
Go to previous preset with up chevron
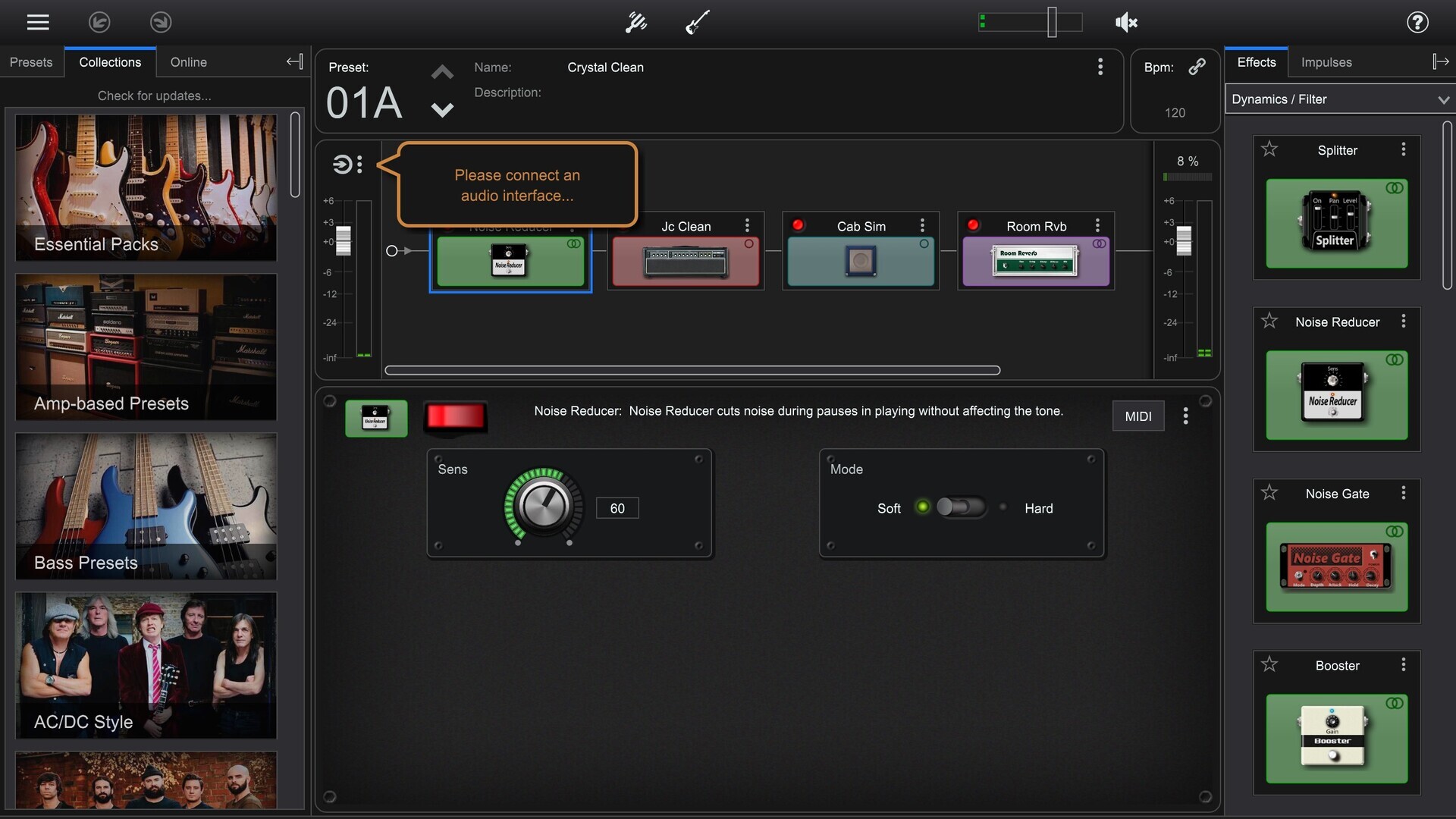click(442, 73)
